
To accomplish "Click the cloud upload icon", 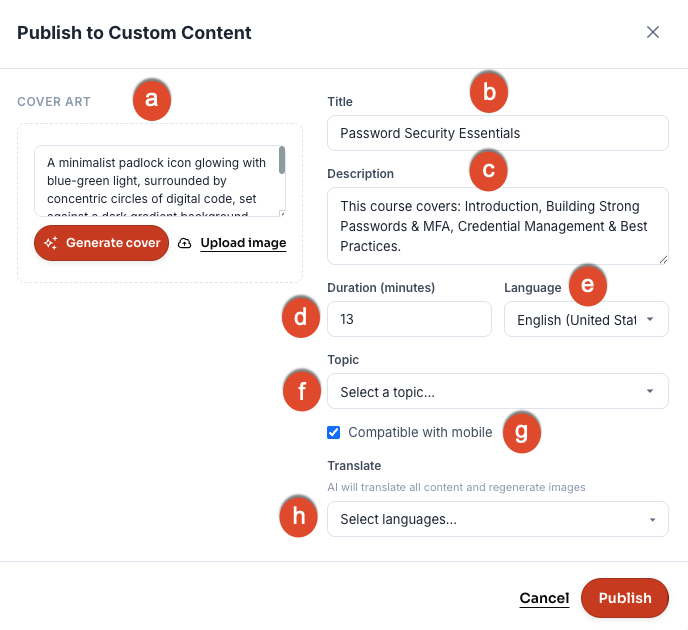I will tap(185, 243).
